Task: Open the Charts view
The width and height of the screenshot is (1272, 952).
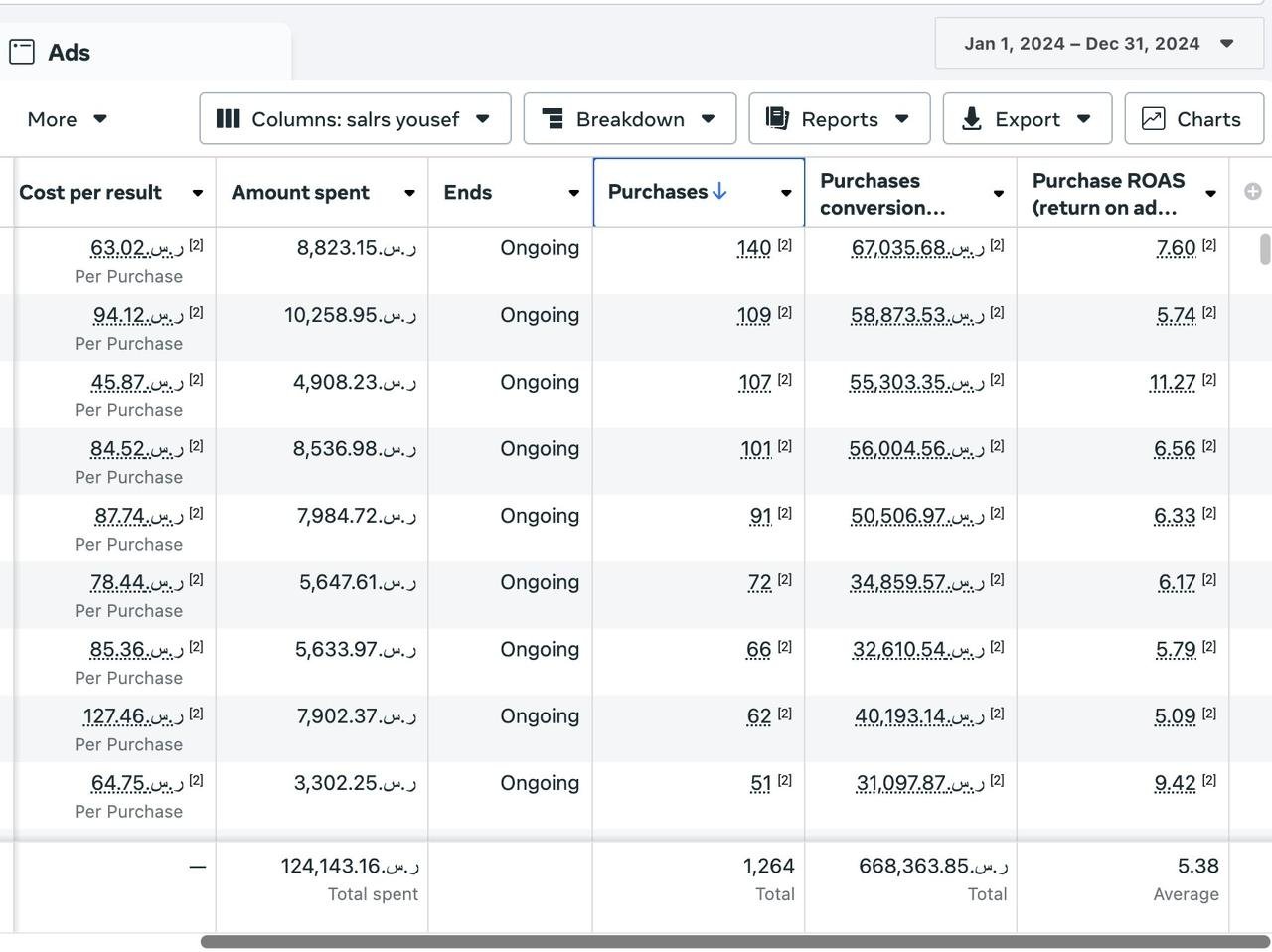Action: point(1193,119)
